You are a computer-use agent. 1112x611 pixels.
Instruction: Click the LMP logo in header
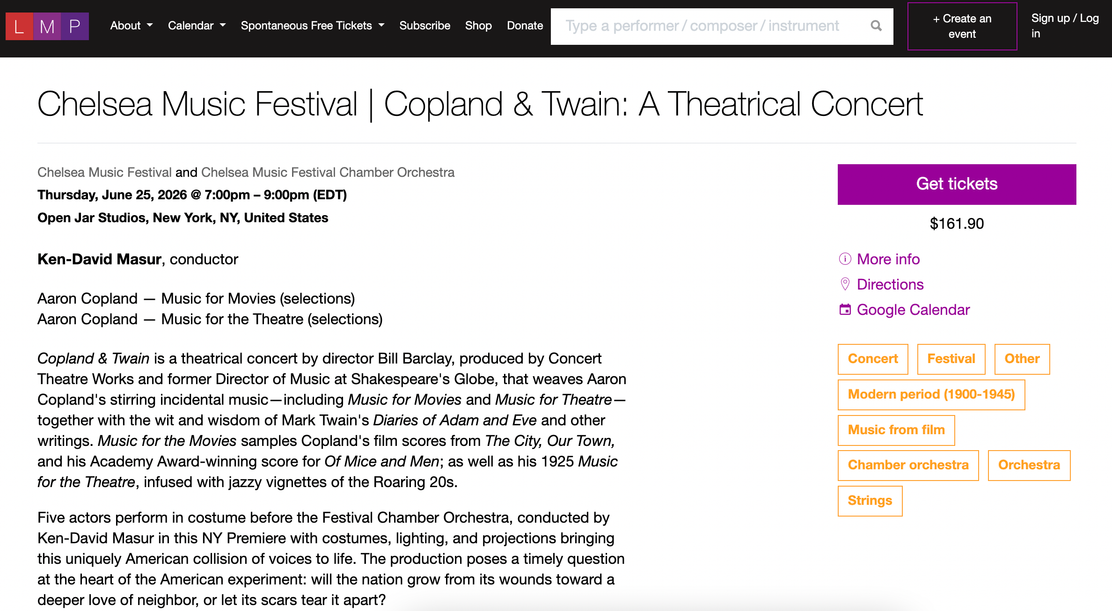pyautogui.click(x=47, y=26)
